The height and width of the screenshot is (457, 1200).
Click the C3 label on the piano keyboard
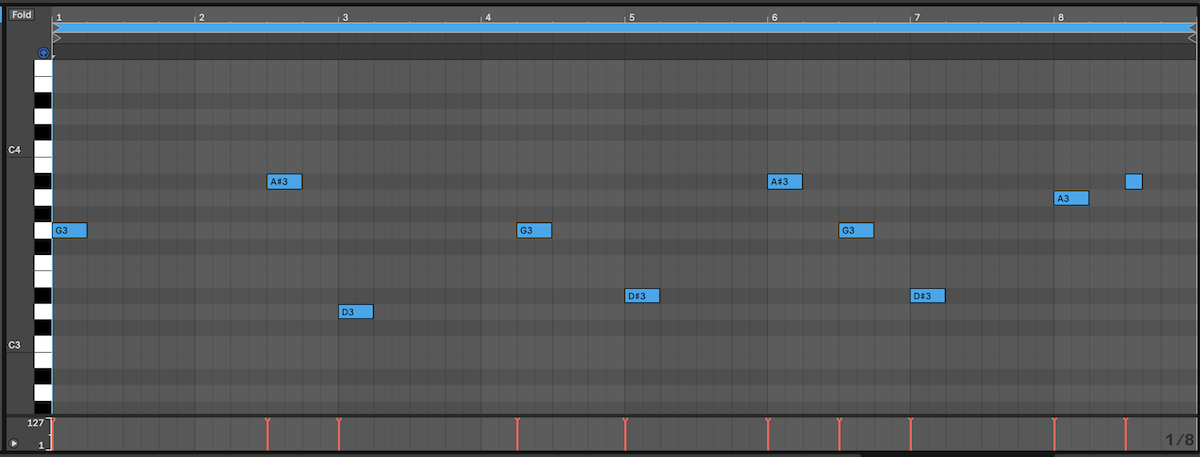pyautogui.click(x=14, y=345)
